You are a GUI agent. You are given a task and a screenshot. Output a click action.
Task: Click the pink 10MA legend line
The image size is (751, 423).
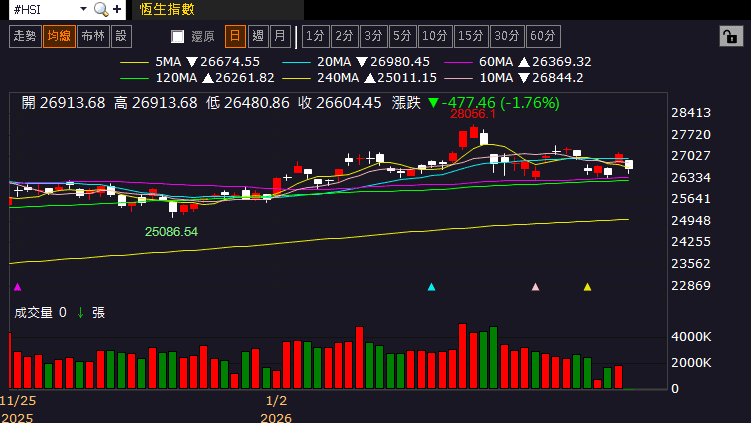[458, 78]
